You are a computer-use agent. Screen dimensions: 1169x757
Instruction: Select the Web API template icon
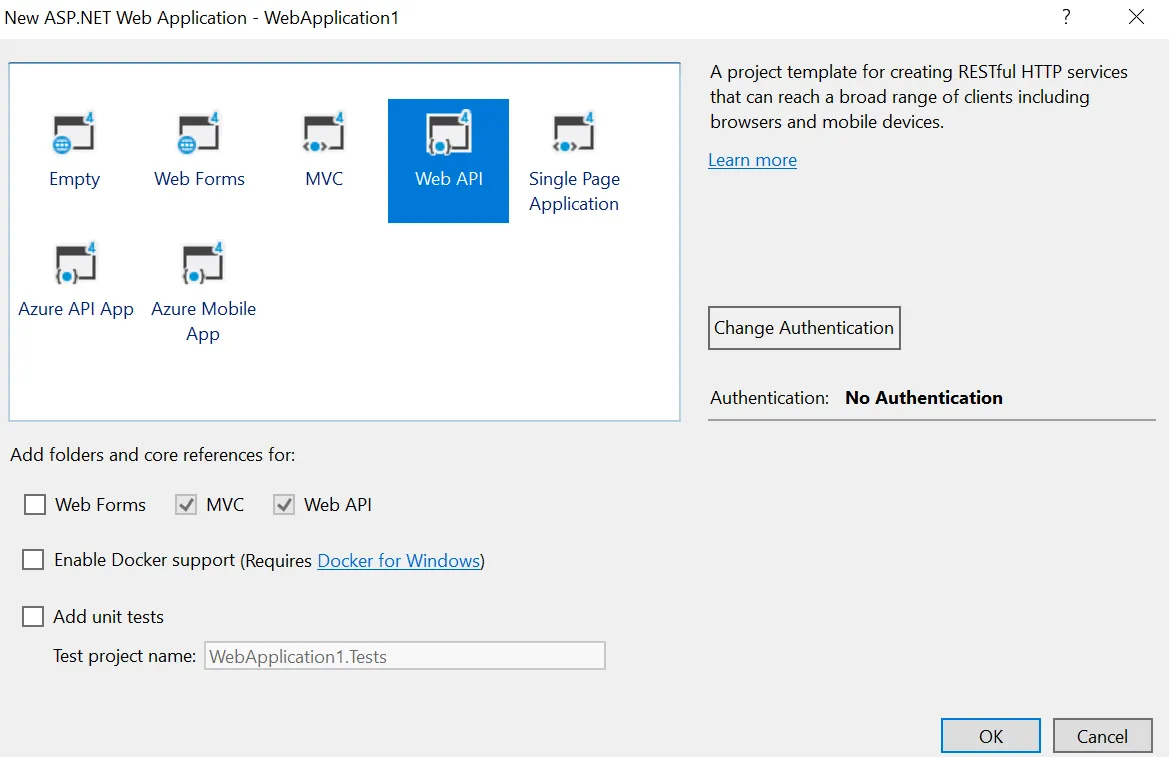pyautogui.click(x=448, y=134)
